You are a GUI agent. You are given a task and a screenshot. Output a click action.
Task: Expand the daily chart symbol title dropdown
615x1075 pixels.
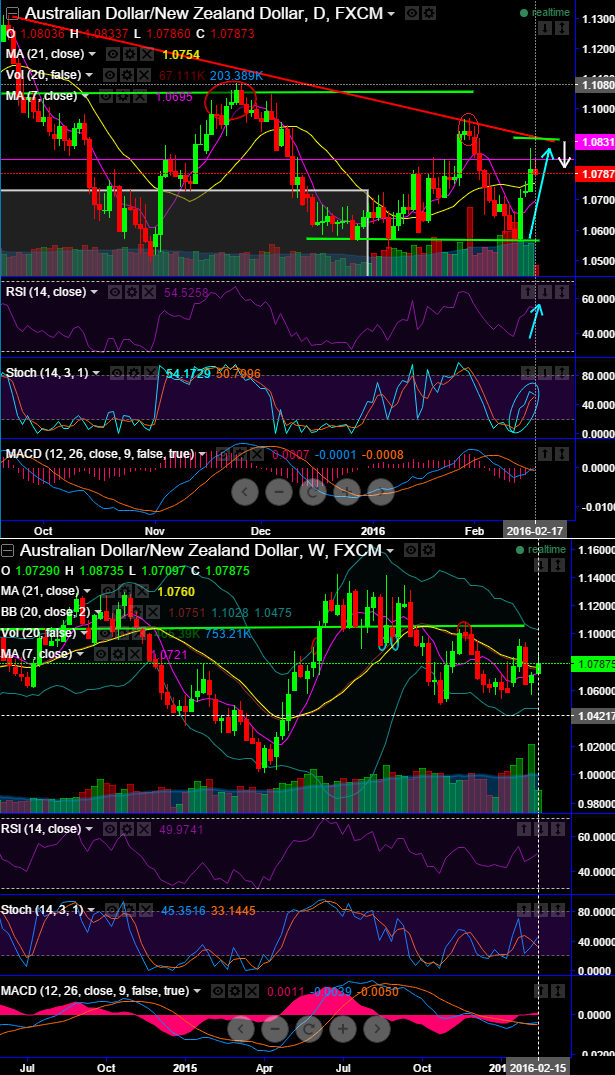pyautogui.click(x=391, y=14)
